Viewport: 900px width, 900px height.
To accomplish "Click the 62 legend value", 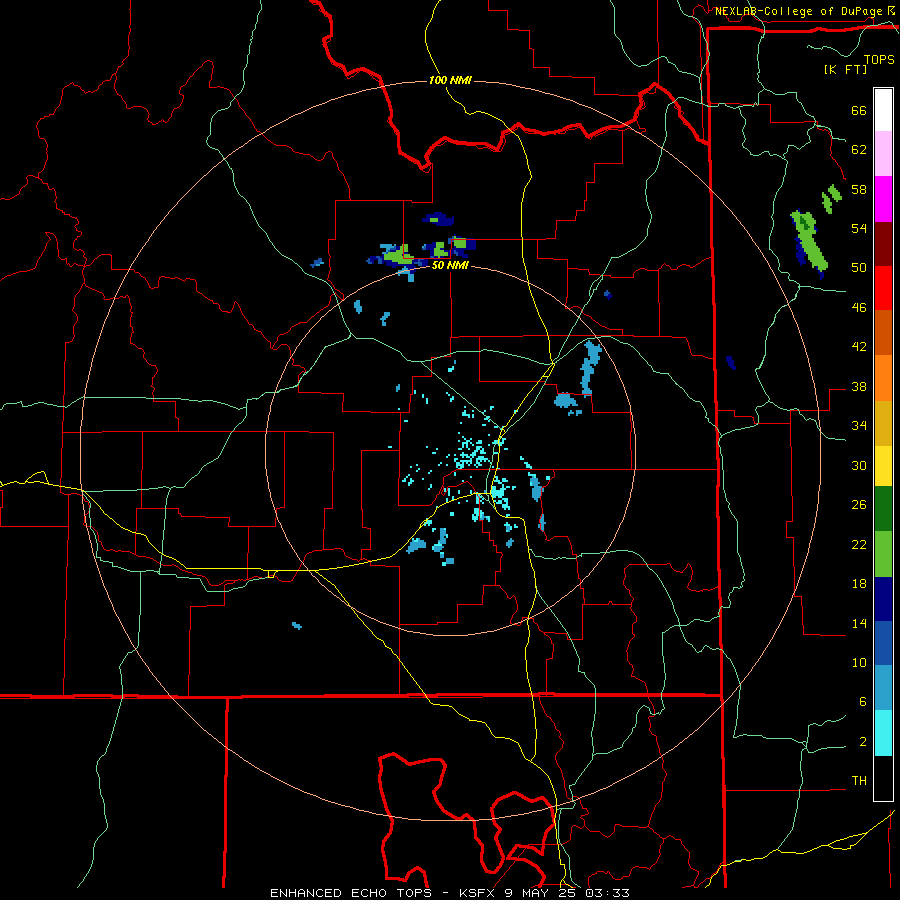I will coord(859,150).
